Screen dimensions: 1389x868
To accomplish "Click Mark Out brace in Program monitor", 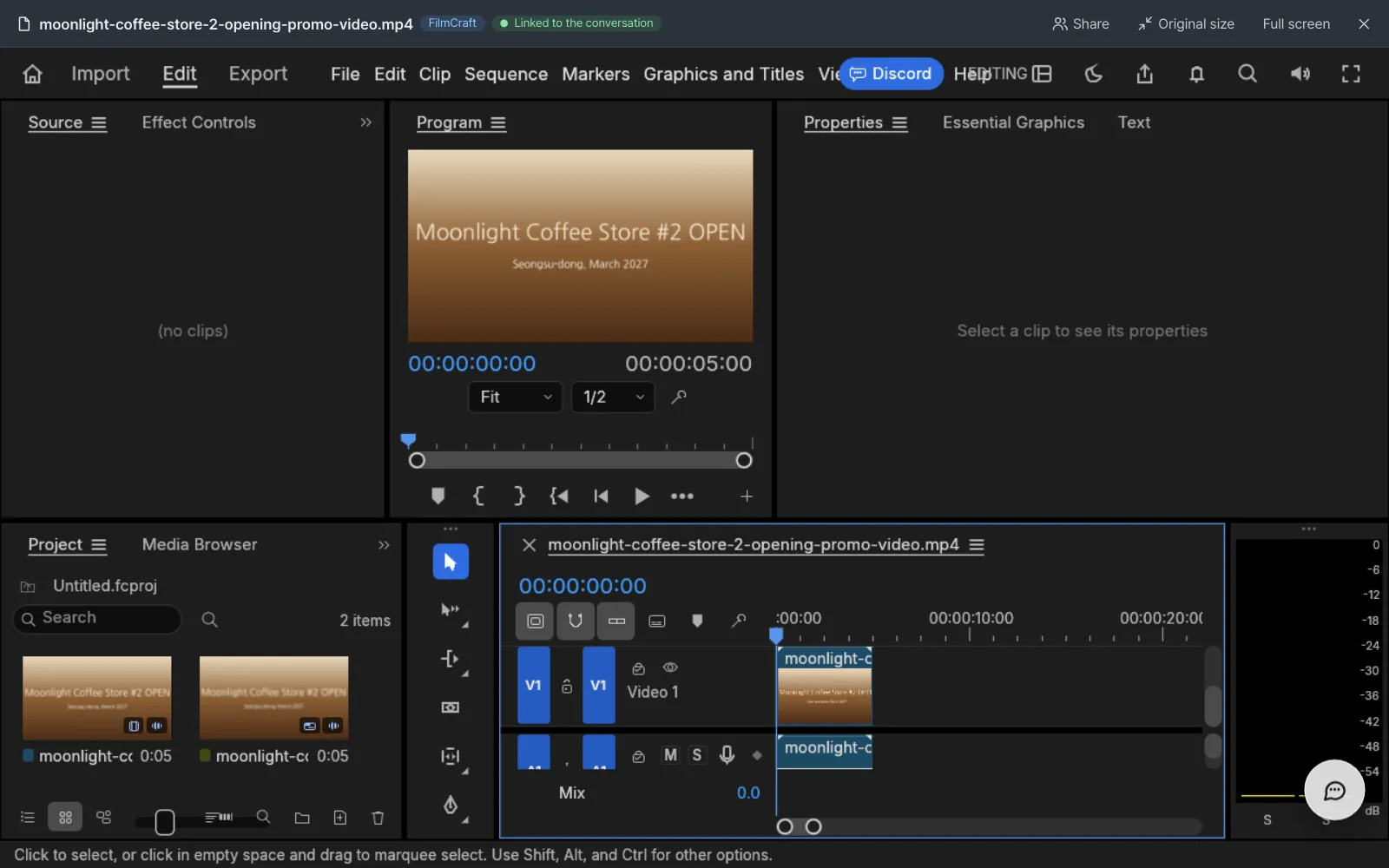I will (519, 496).
